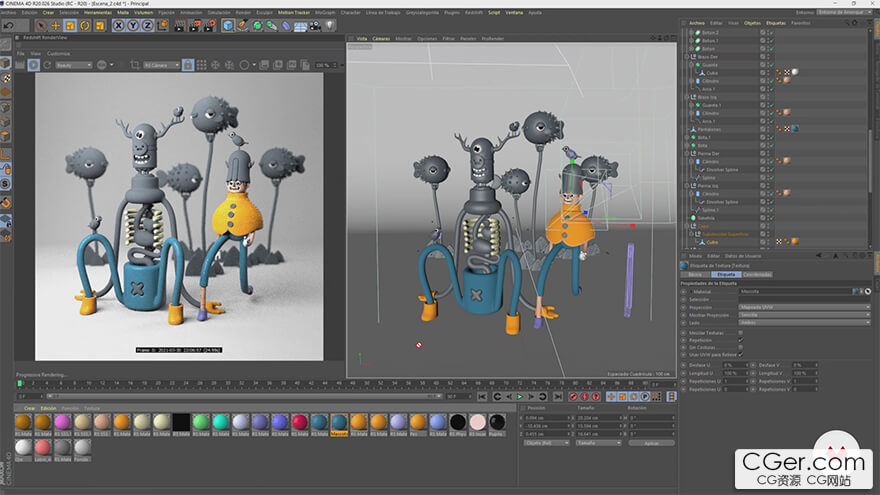
Task: Collapse Brazo Izq object group
Action: point(686,97)
